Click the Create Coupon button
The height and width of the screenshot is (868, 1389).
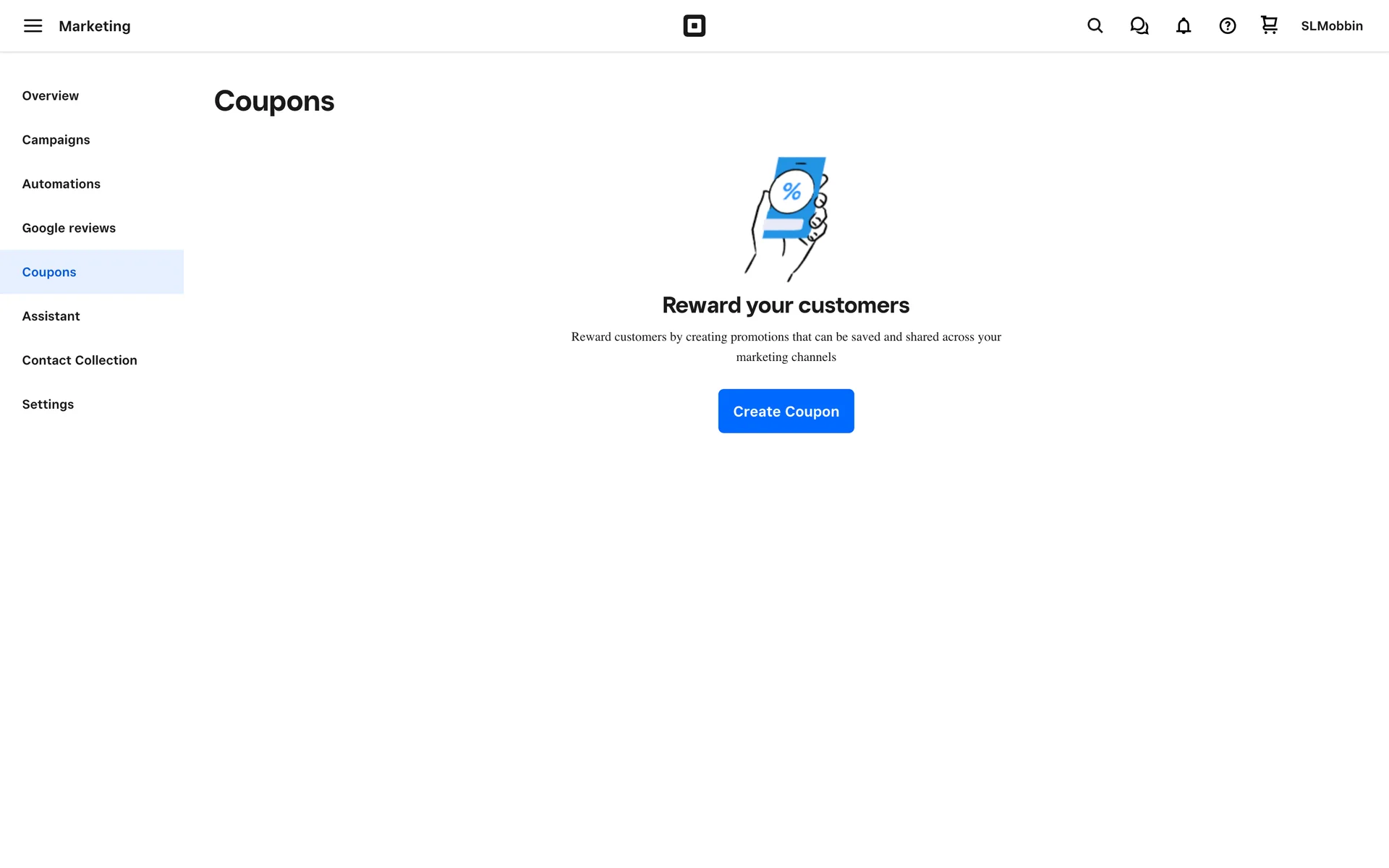[x=786, y=411]
